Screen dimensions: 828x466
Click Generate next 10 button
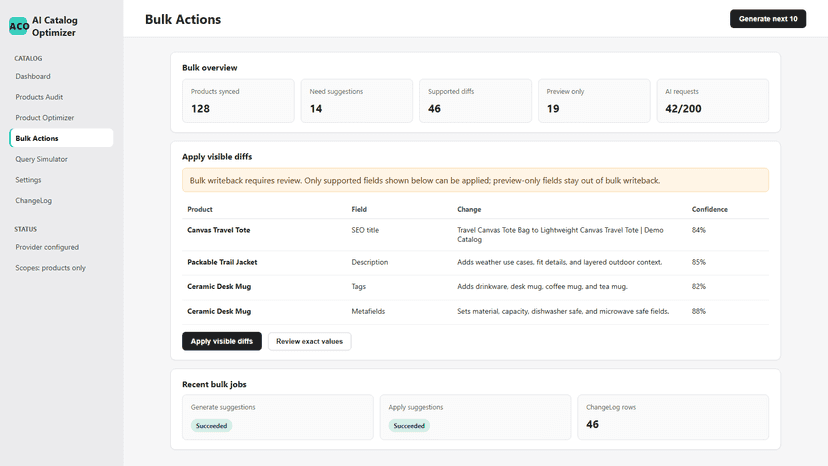click(768, 18)
